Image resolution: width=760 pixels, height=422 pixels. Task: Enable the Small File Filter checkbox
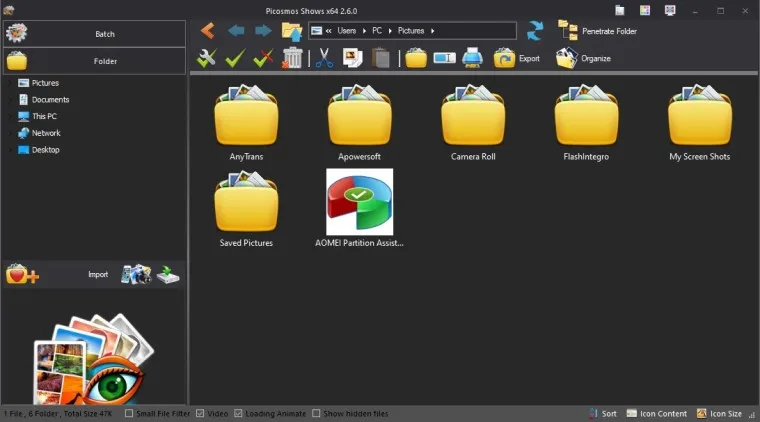click(129, 413)
